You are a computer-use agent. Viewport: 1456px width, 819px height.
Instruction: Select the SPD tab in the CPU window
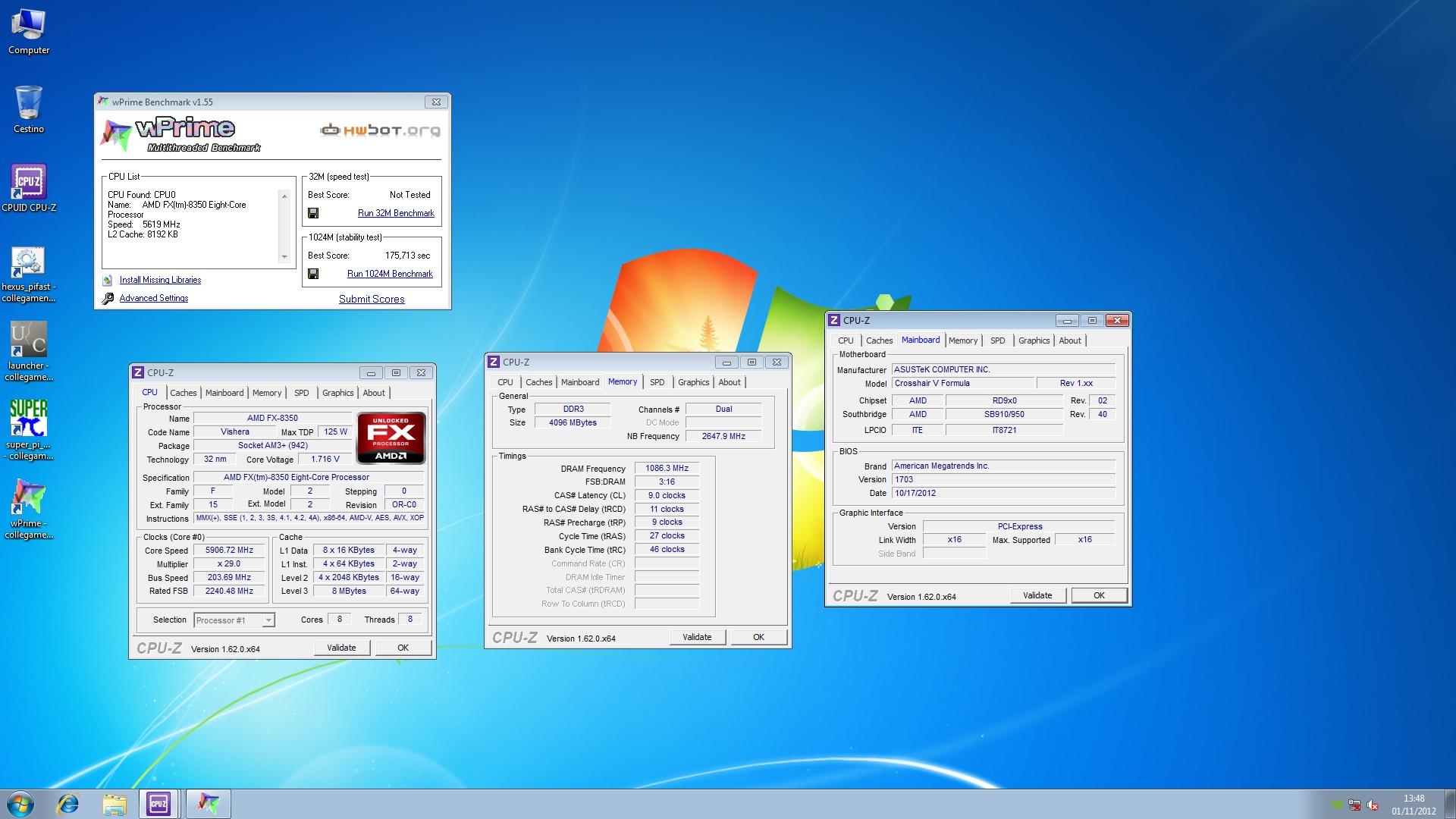click(x=301, y=393)
